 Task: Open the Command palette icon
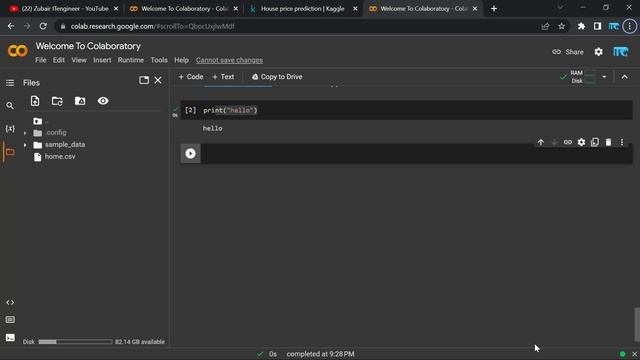10,320
